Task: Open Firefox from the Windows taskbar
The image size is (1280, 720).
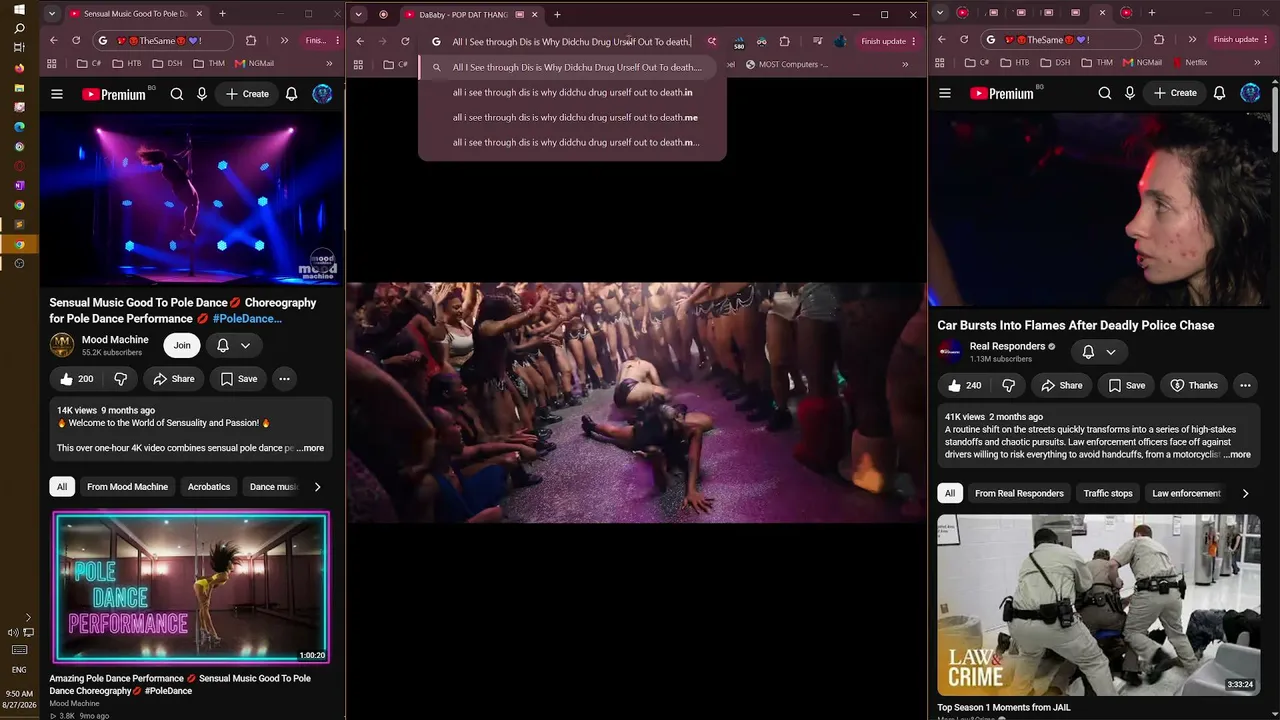Action: tap(19, 68)
